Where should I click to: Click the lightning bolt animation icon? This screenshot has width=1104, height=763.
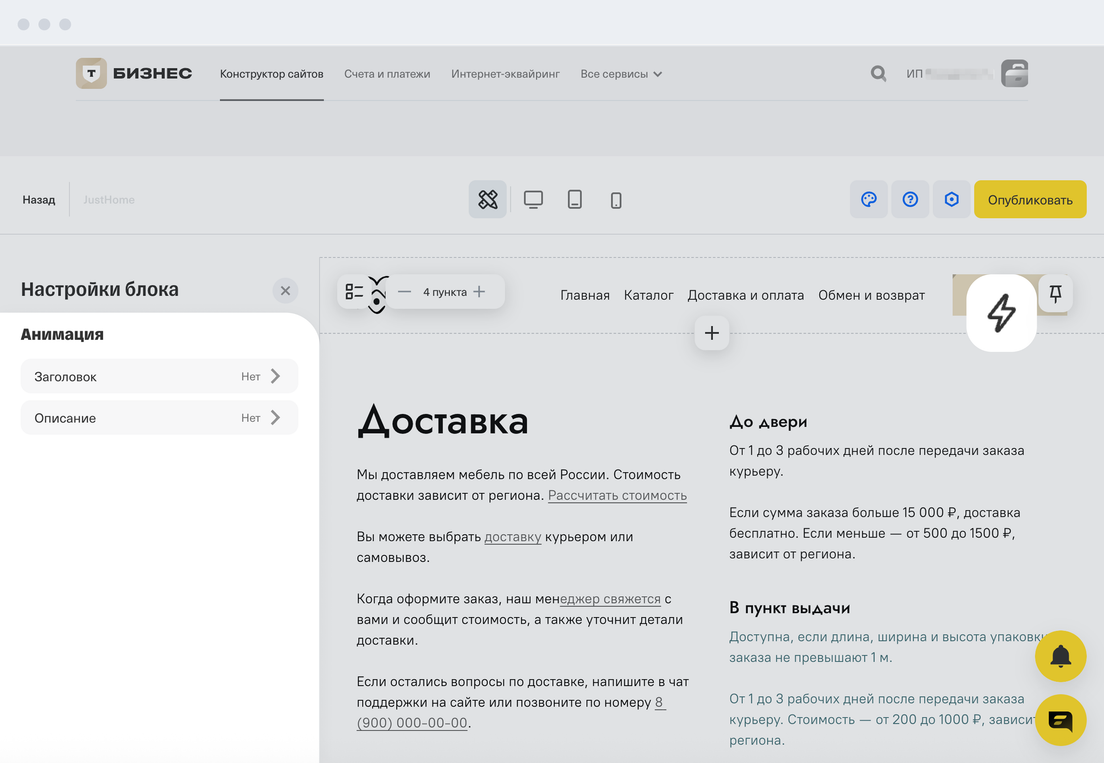1001,313
